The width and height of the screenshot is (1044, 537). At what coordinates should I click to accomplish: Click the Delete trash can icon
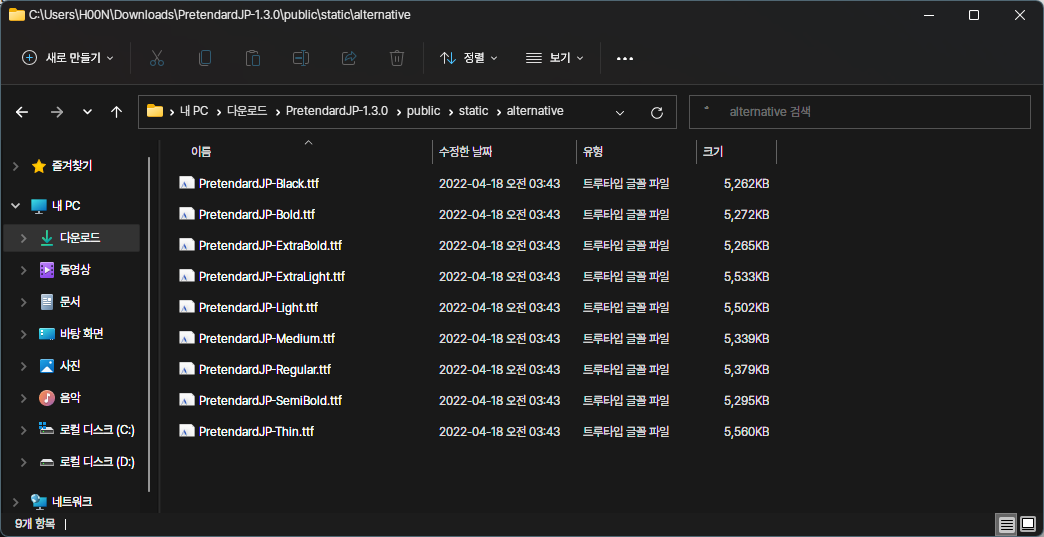point(397,58)
